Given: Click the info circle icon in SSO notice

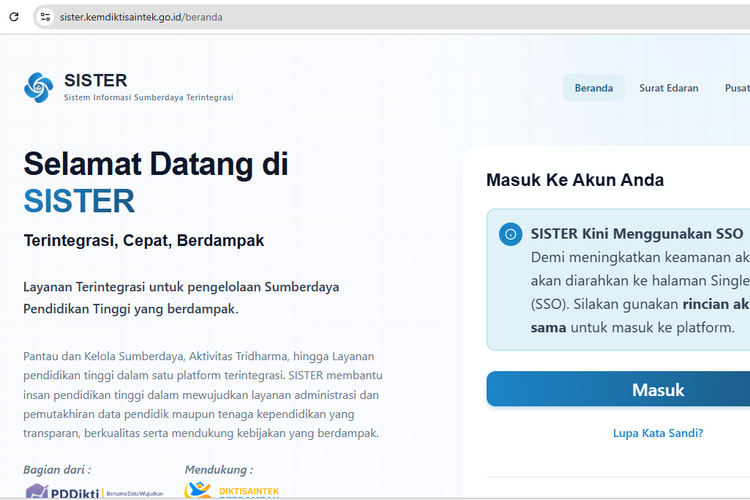Looking at the screenshot, I should pos(510,234).
